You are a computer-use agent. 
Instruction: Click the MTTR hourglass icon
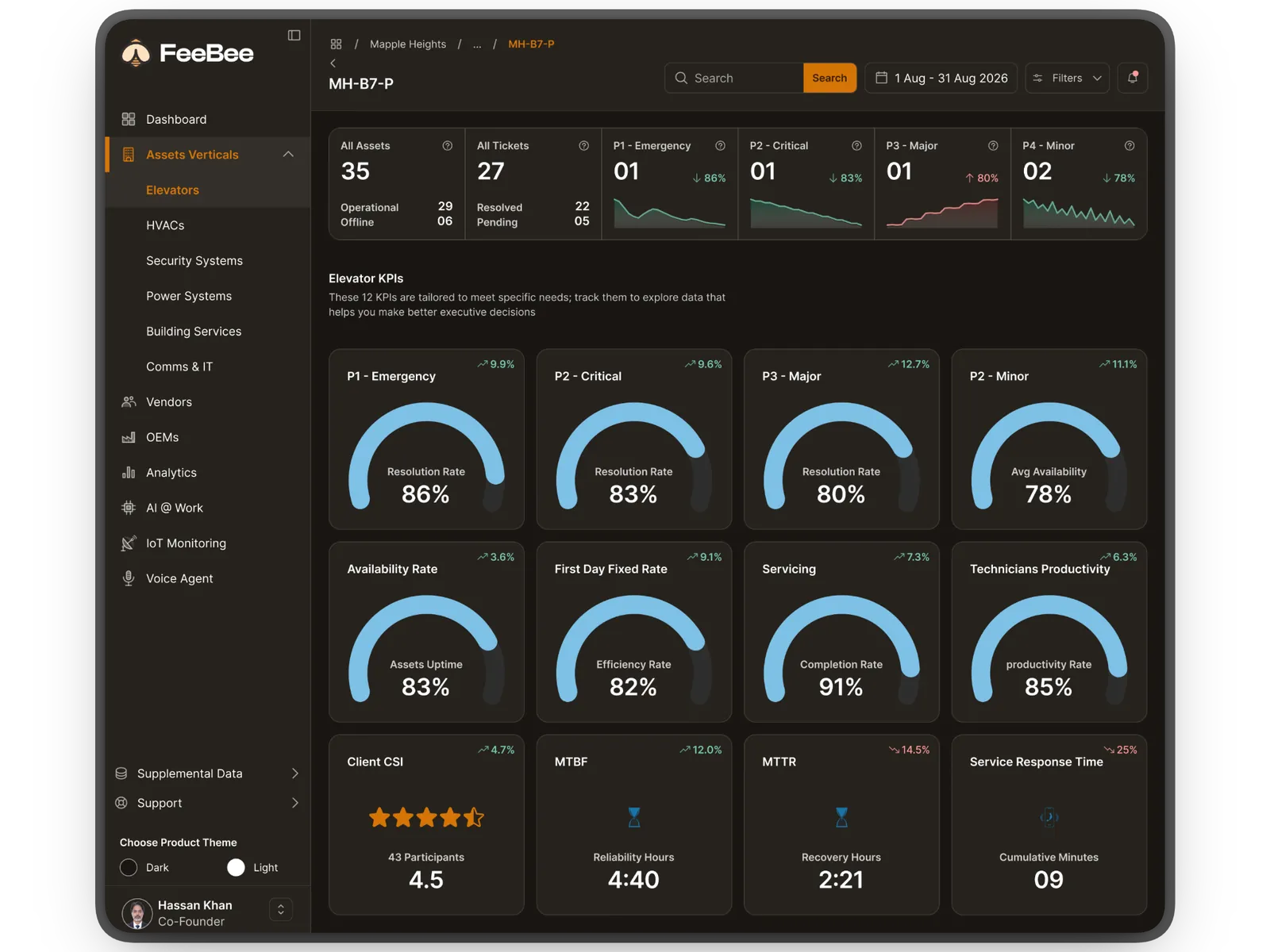coord(841,817)
